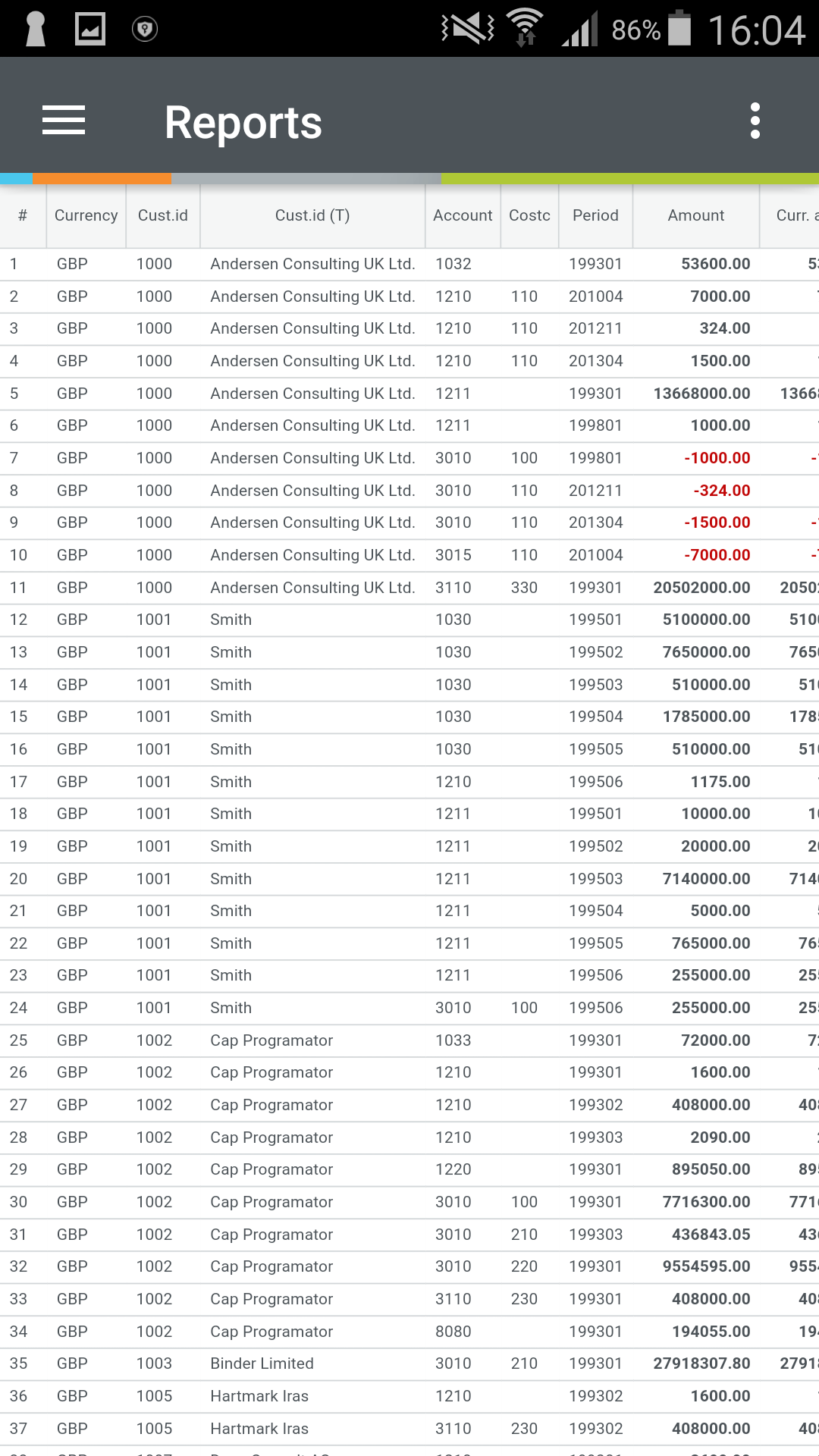Image resolution: width=819 pixels, height=1456 pixels.
Task: Tap the negative amount -7000.00 cell
Action: click(x=717, y=555)
